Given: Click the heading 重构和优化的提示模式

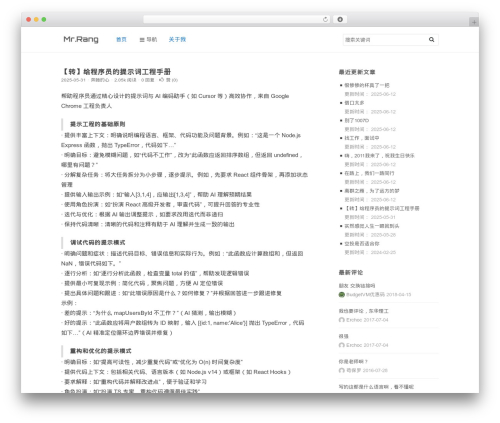Looking at the screenshot, I should pos(100,351).
